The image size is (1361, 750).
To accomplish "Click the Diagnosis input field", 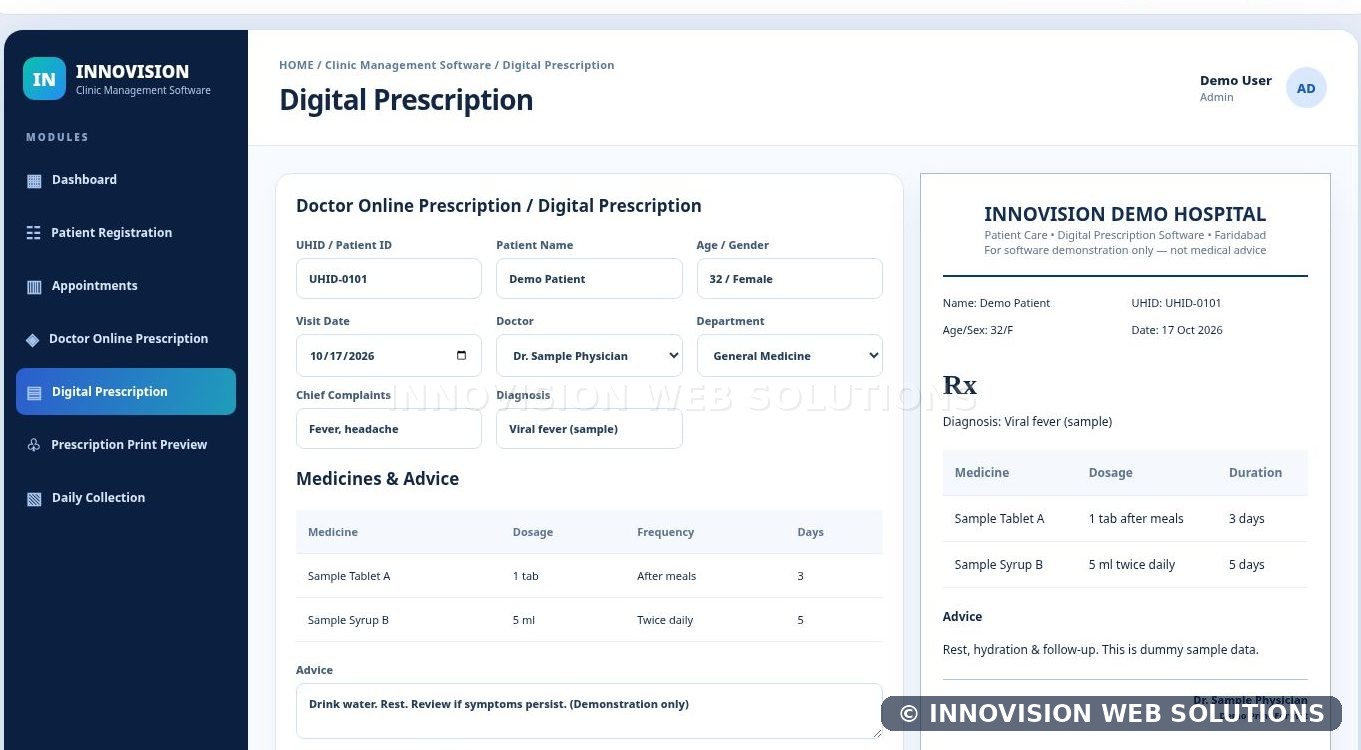I will point(589,429).
